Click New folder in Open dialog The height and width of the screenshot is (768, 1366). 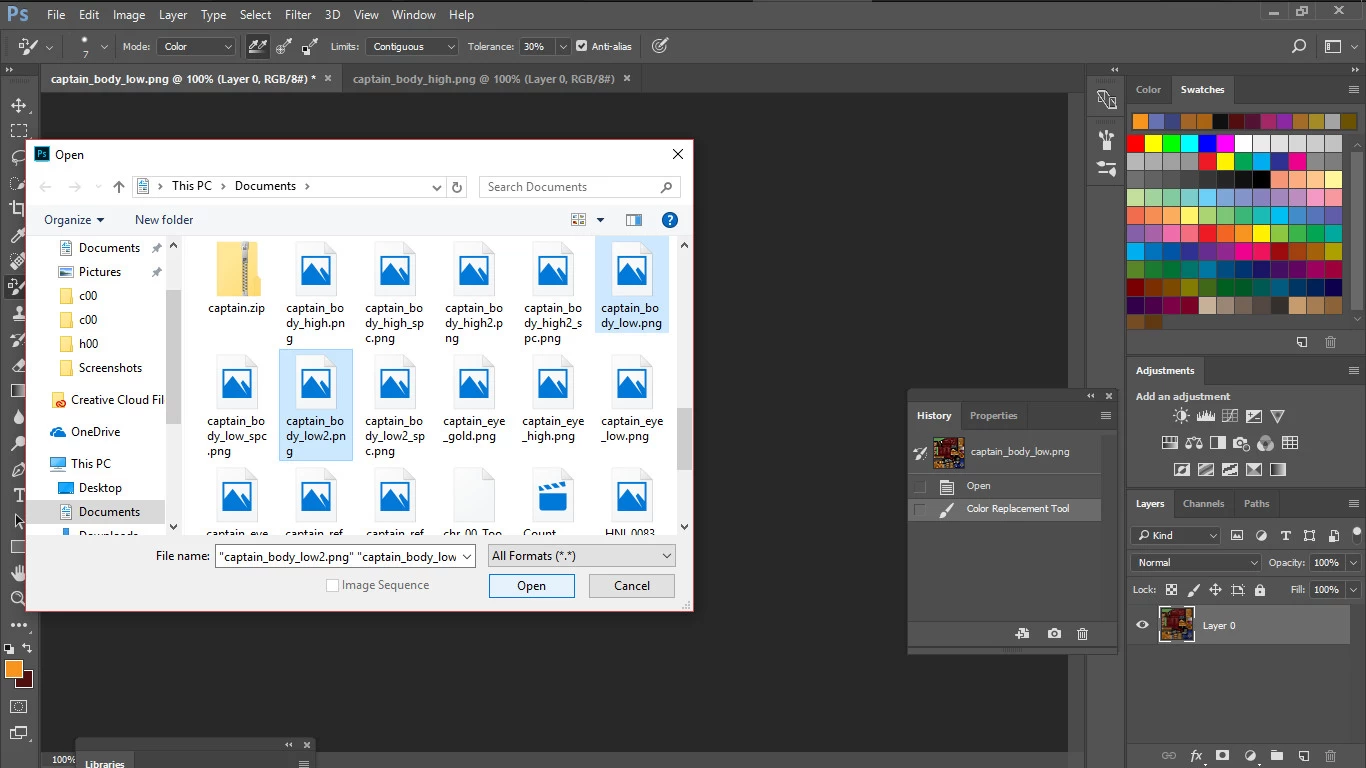point(164,220)
